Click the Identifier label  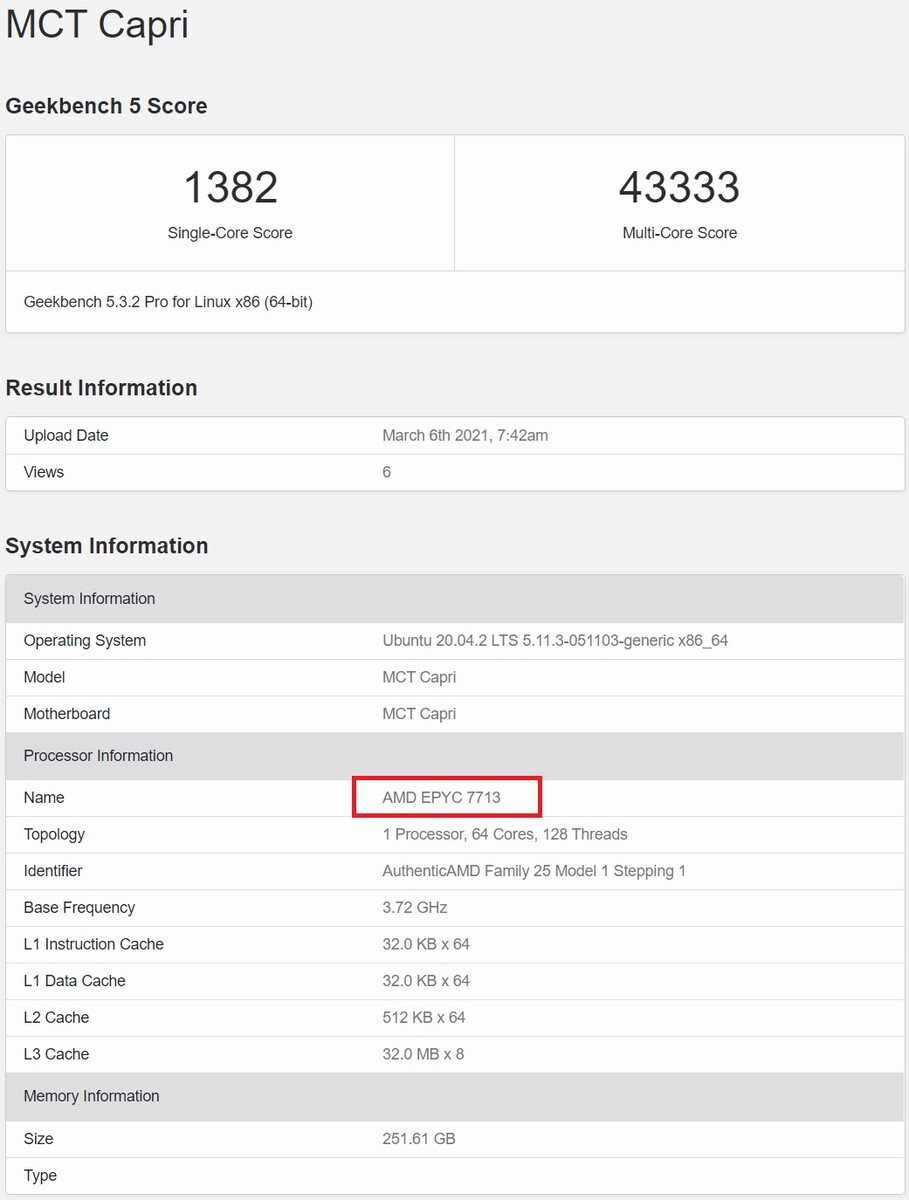tap(53, 871)
